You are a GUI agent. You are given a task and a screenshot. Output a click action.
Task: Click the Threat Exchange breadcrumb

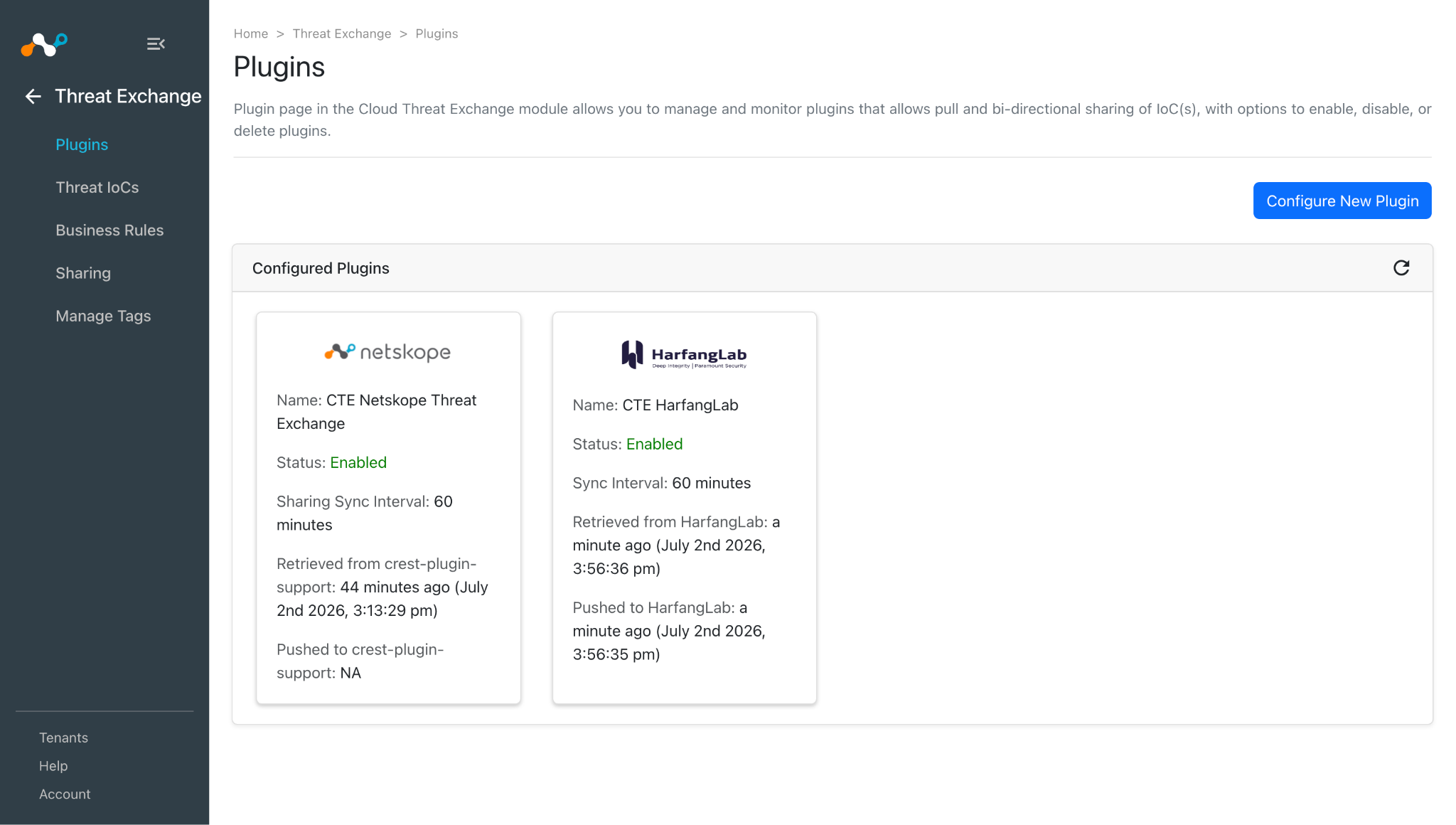pyautogui.click(x=342, y=34)
